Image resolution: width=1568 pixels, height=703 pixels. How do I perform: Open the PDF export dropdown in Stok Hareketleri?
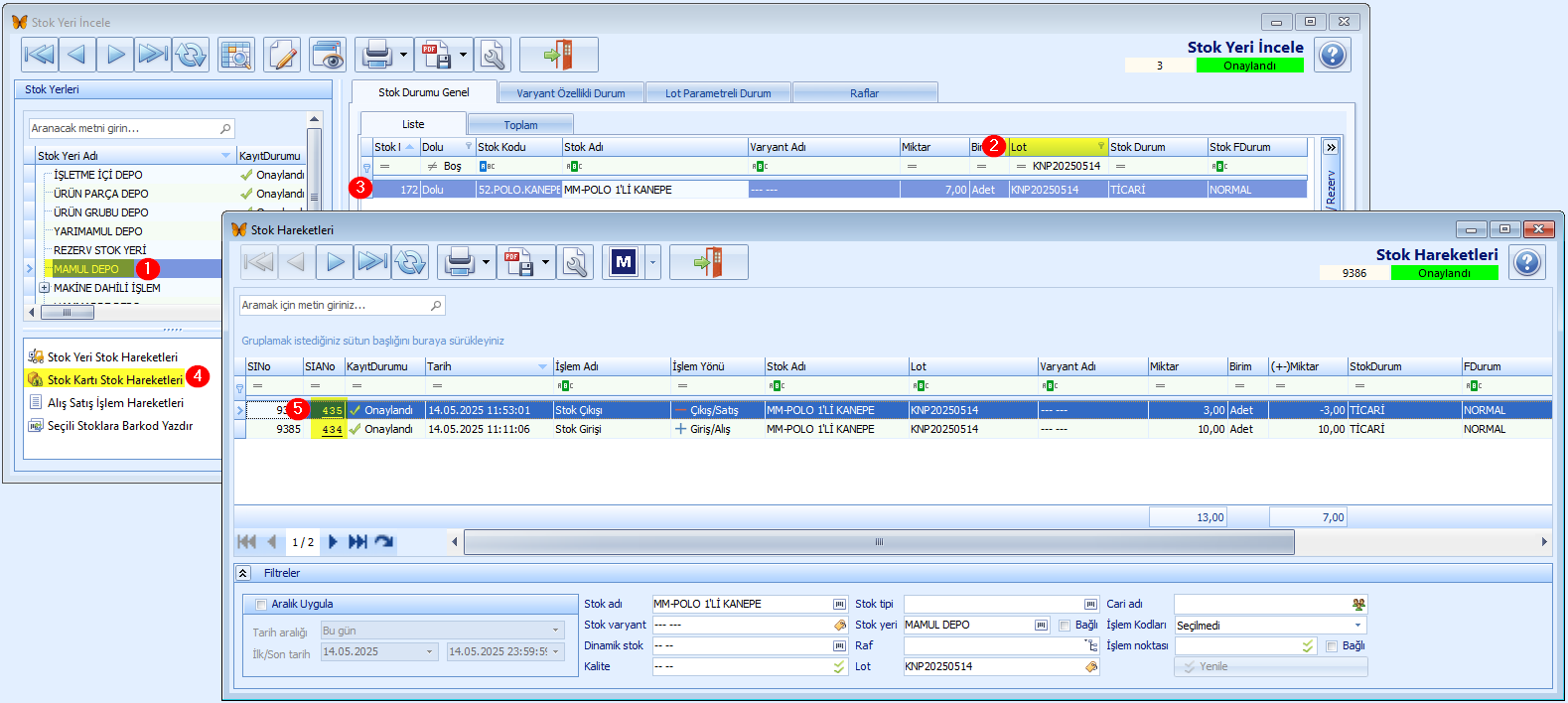[x=546, y=262]
